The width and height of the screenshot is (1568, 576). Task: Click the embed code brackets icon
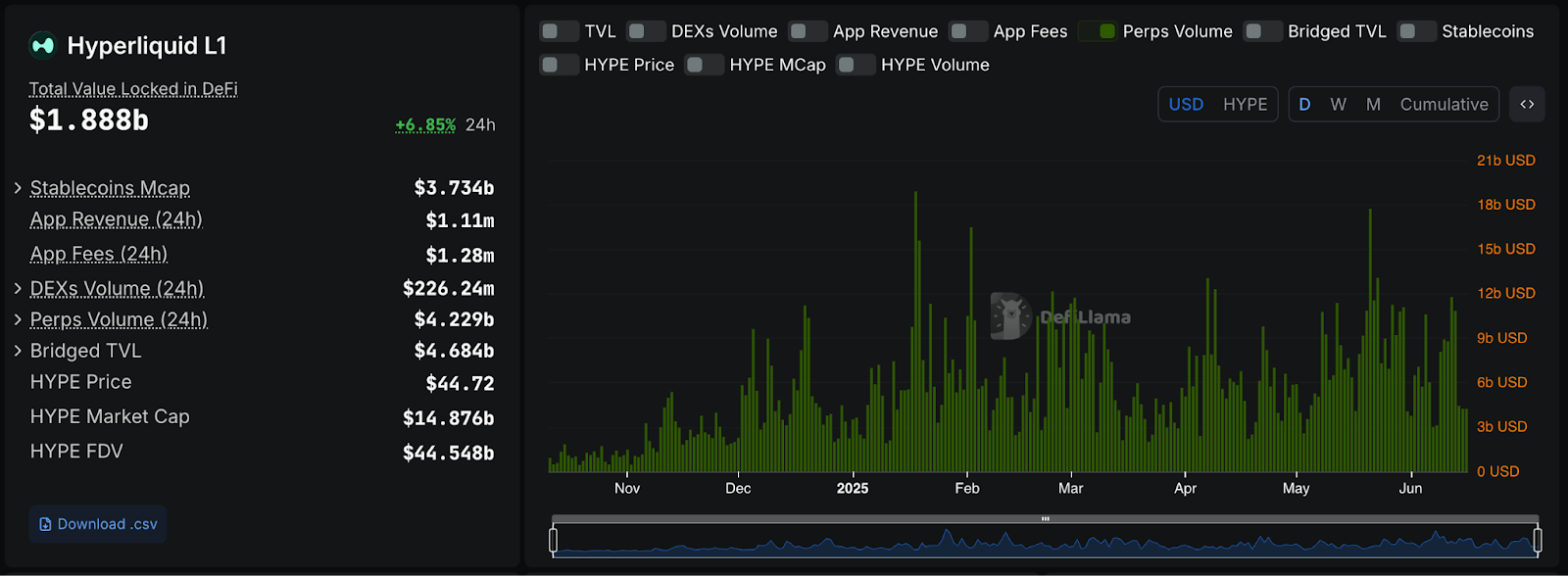1527,104
